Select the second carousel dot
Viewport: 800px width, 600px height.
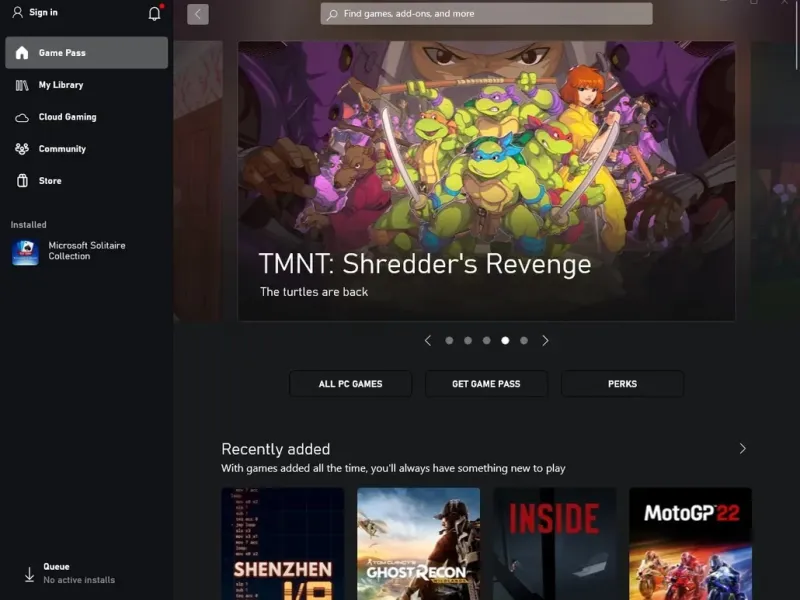point(468,340)
